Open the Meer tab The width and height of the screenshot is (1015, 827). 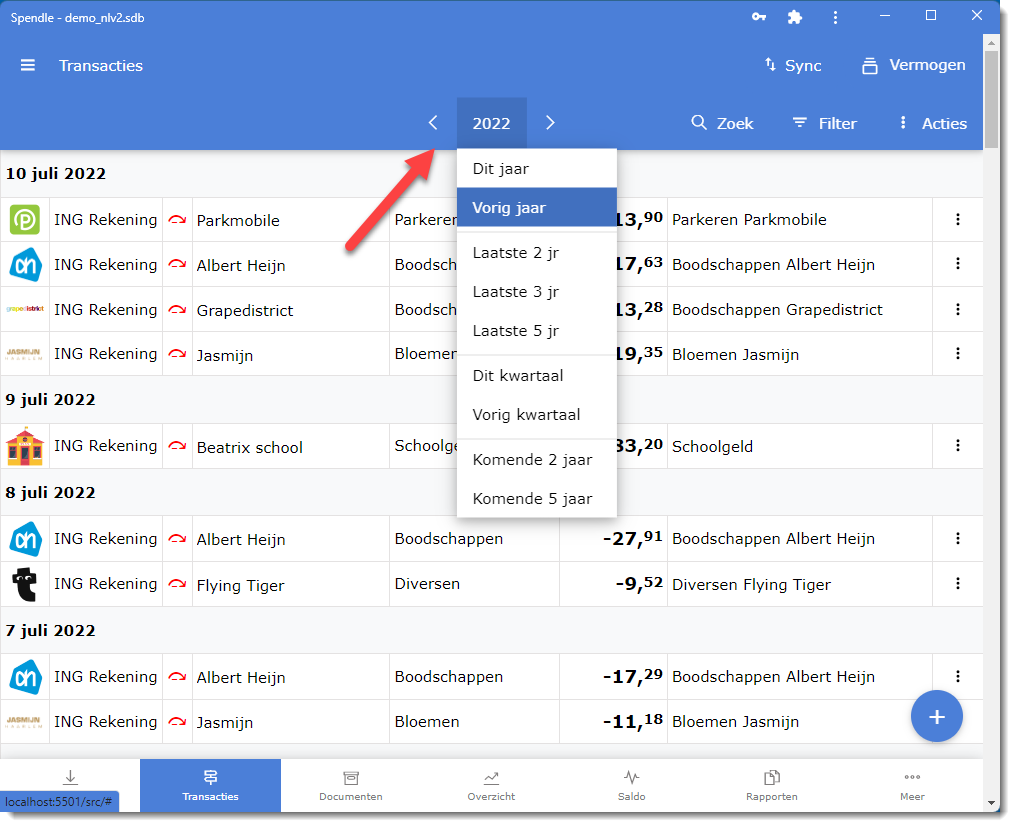tap(912, 786)
